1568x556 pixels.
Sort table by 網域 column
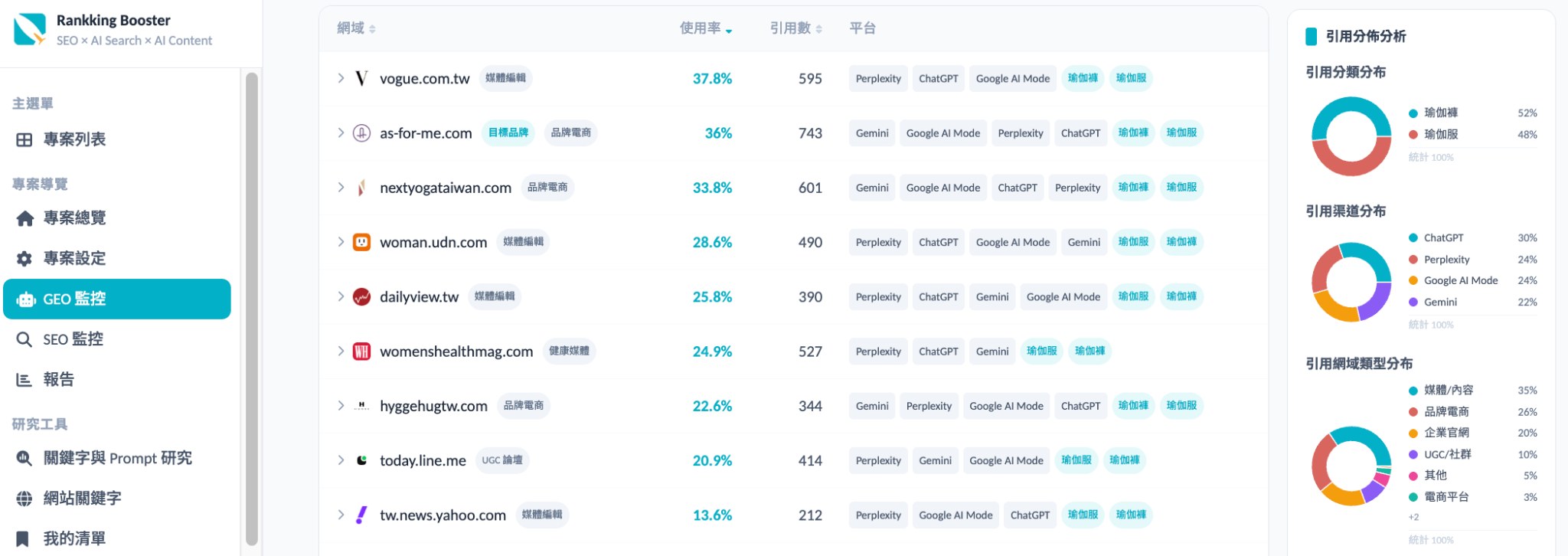pyautogui.click(x=356, y=28)
